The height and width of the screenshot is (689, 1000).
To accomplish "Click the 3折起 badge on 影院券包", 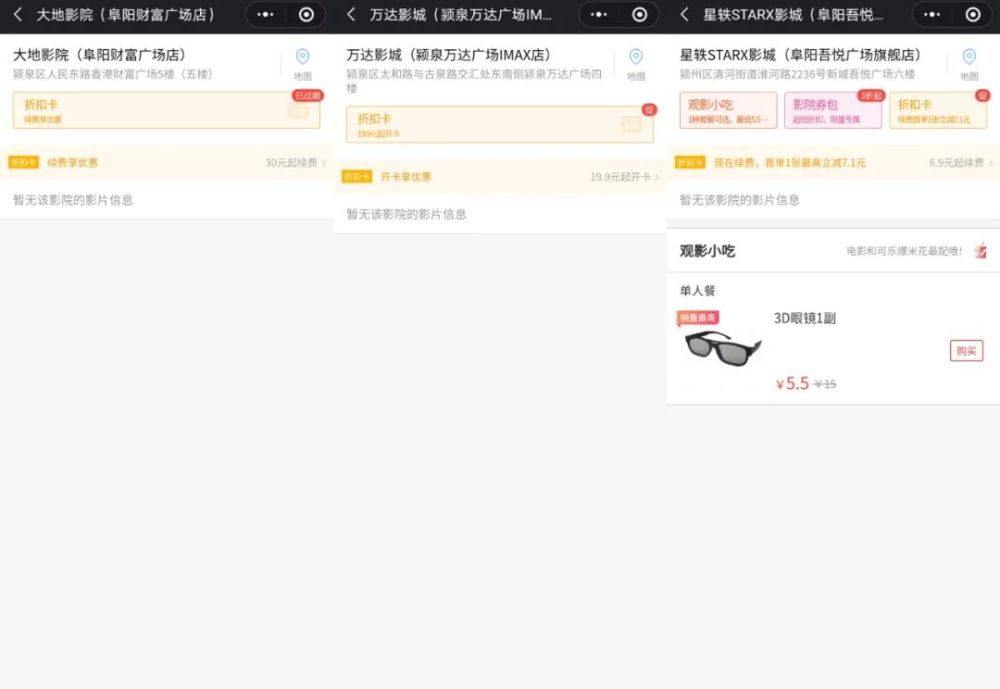I will [871, 96].
